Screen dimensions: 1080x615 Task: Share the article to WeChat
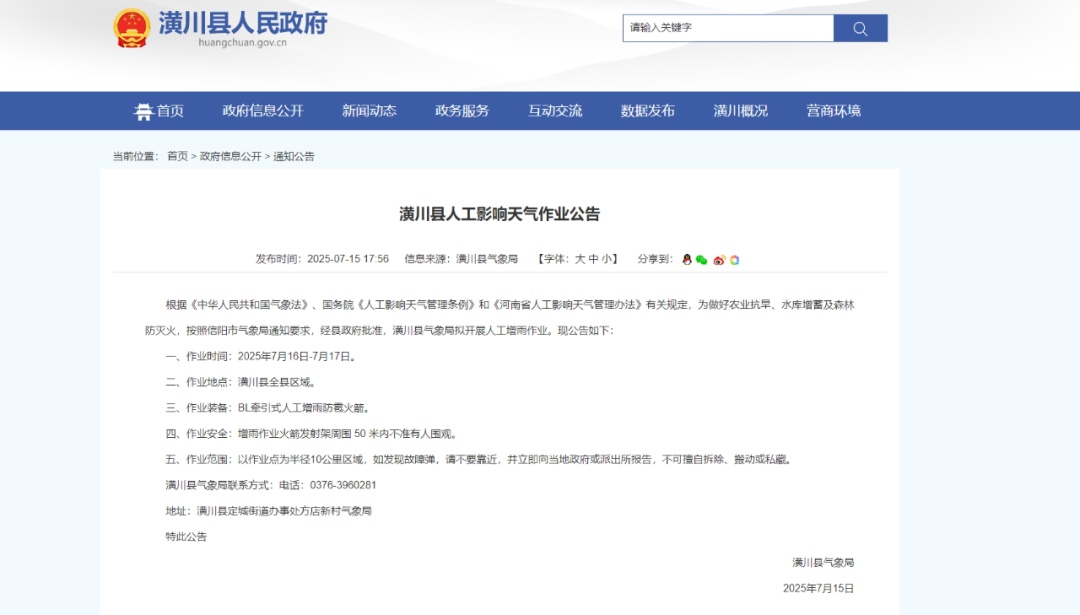coord(701,260)
